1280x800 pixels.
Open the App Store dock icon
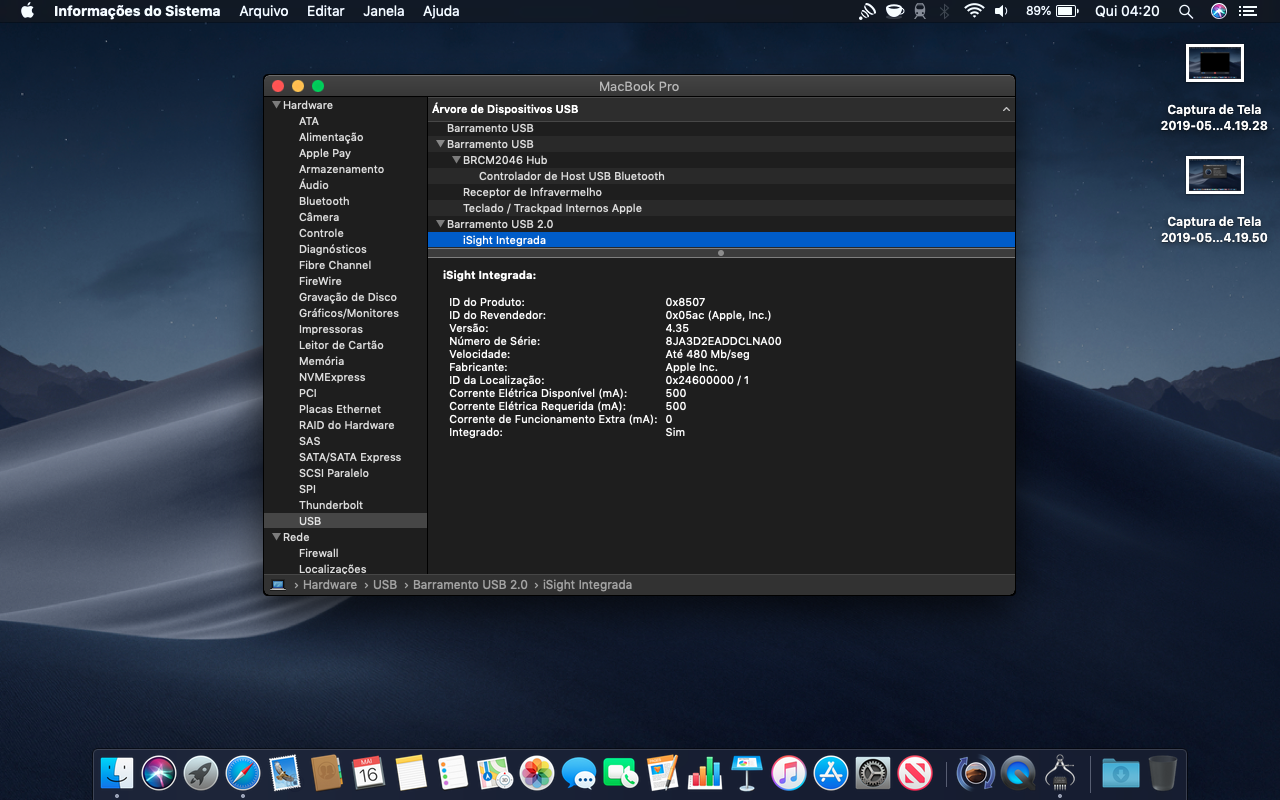(x=831, y=773)
